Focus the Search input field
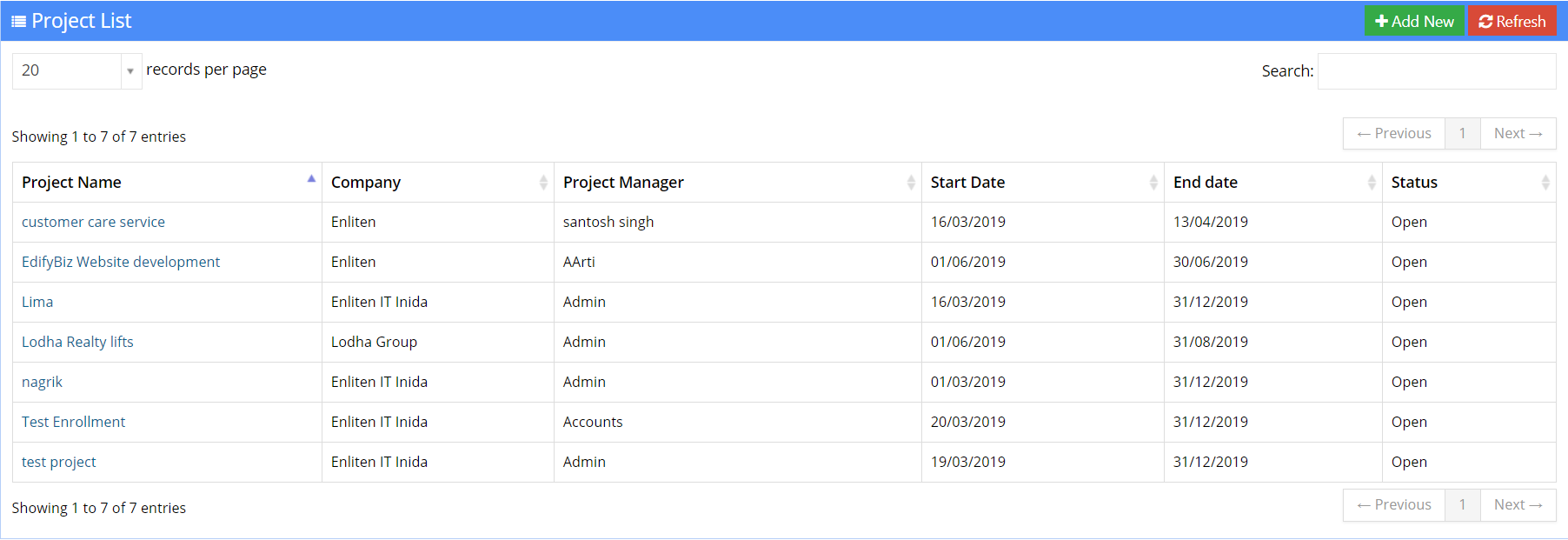This screenshot has width=1568, height=540. (1436, 71)
